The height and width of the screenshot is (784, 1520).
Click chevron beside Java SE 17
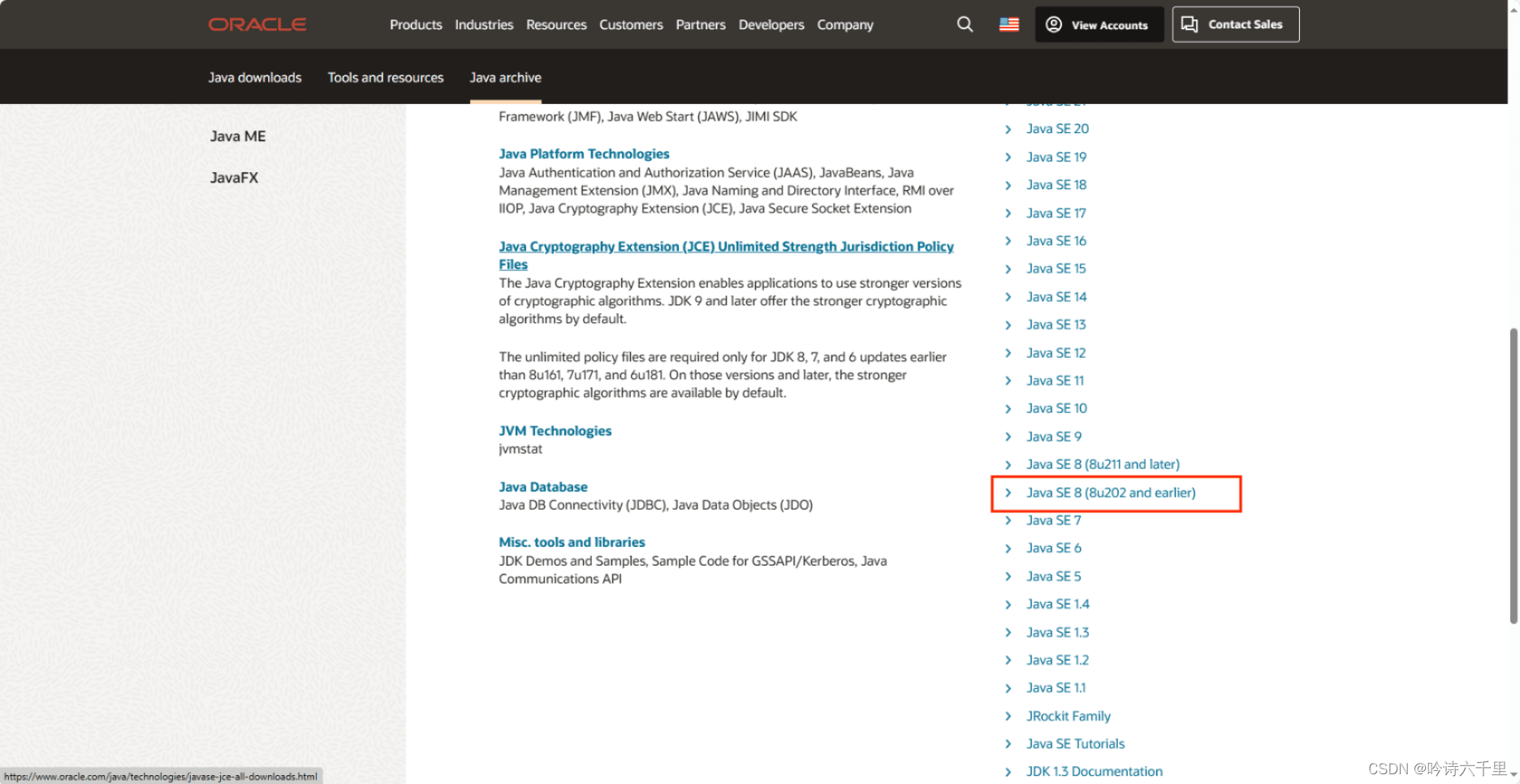click(1008, 213)
